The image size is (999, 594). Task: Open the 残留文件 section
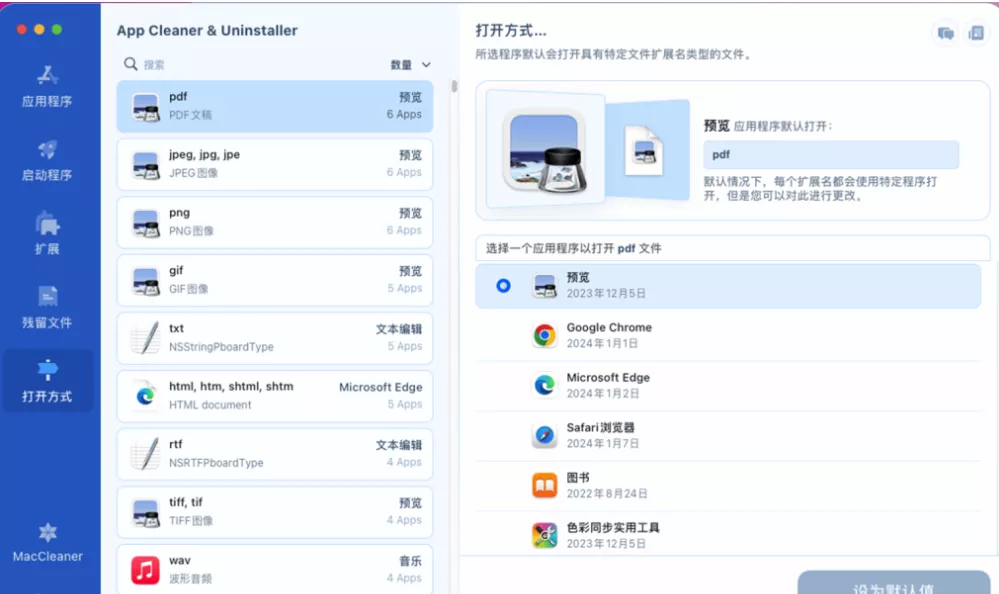point(47,308)
